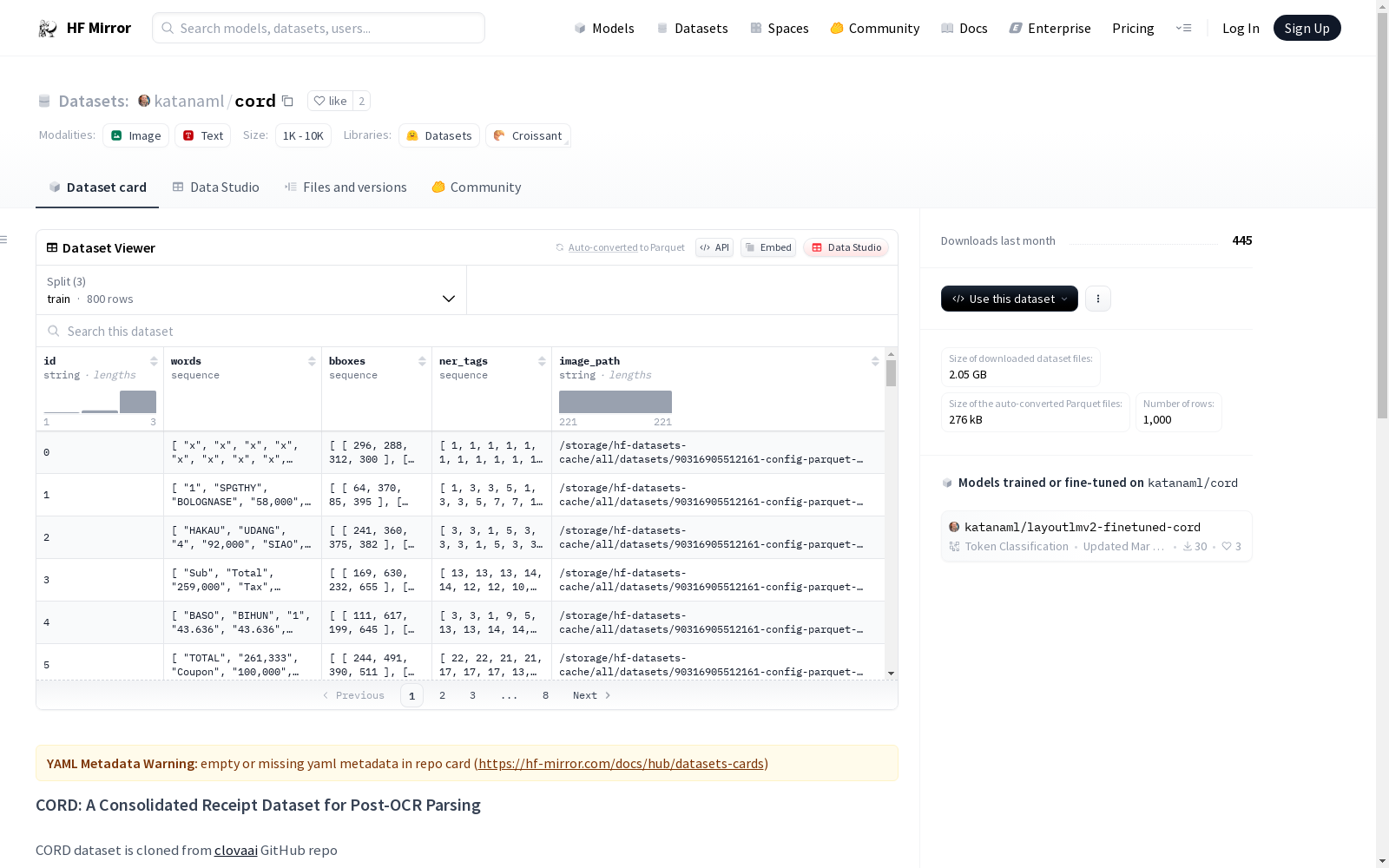Click the Search this dataset field
Image resolution: width=1389 pixels, height=868 pixels.
[x=467, y=332]
